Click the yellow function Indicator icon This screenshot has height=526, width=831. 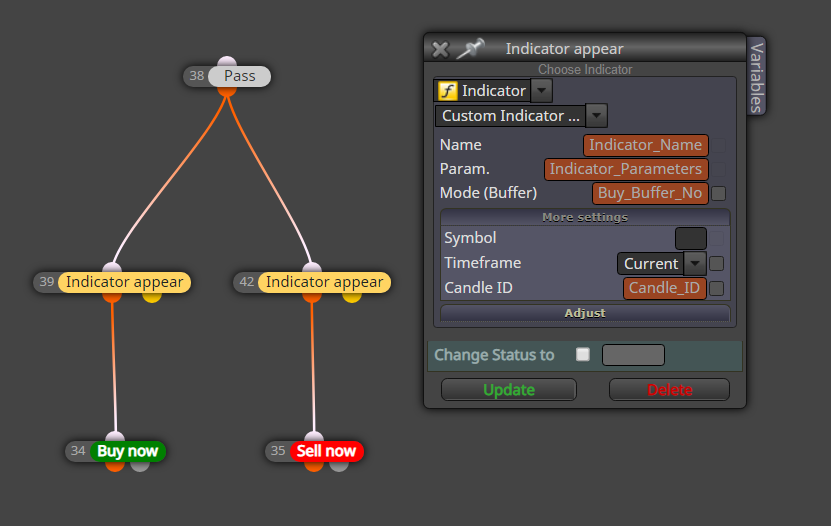[x=447, y=91]
